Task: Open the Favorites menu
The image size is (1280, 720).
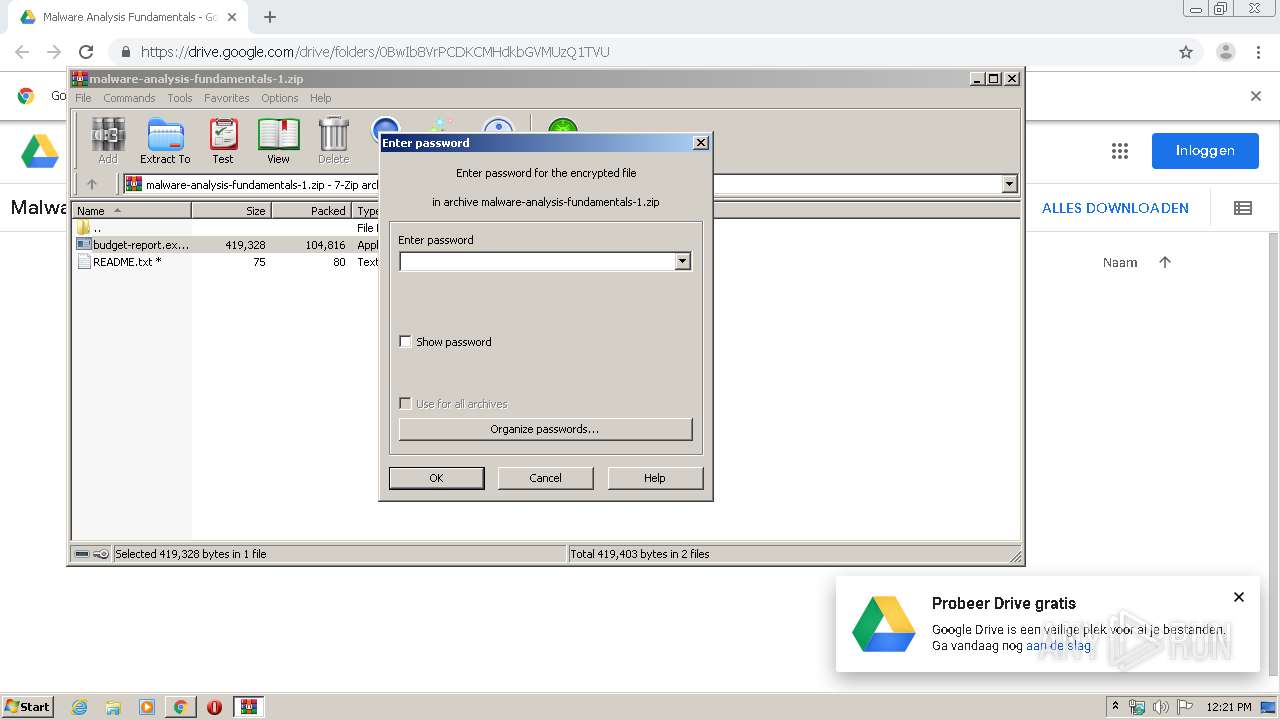Action: click(227, 98)
